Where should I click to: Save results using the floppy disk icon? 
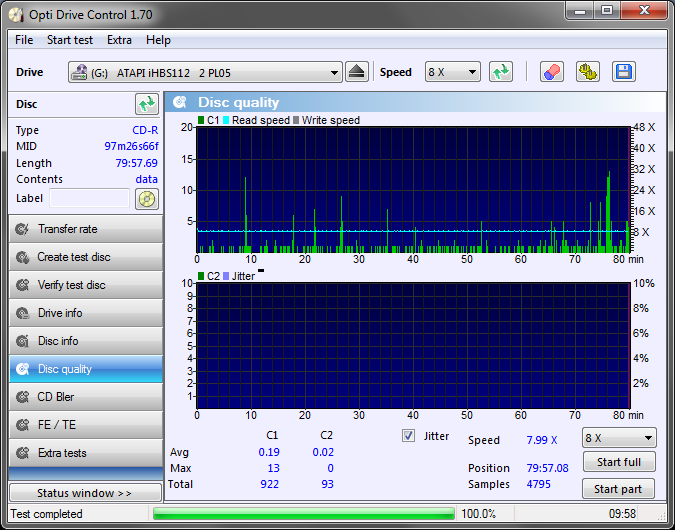[623, 72]
